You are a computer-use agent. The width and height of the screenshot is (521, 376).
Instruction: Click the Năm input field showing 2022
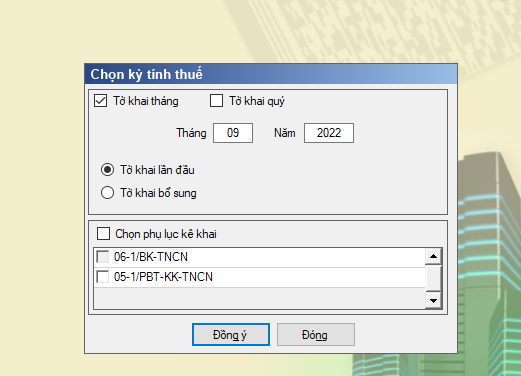pyautogui.click(x=329, y=133)
